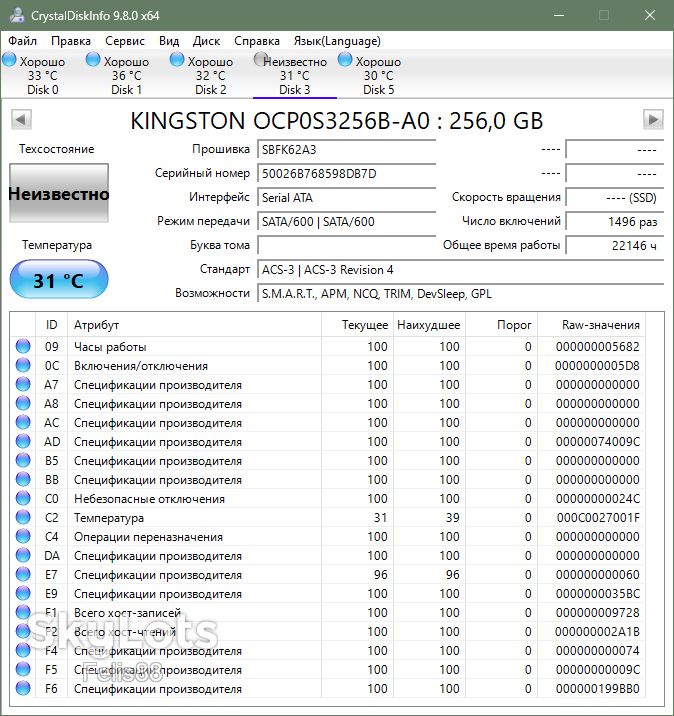Switch to the Disk 3 tab
The width and height of the screenshot is (674, 716).
point(295,75)
